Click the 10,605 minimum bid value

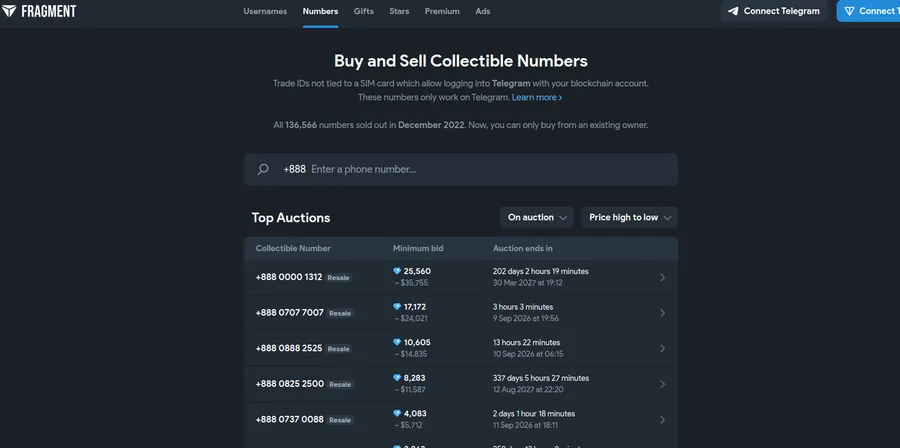tap(417, 342)
